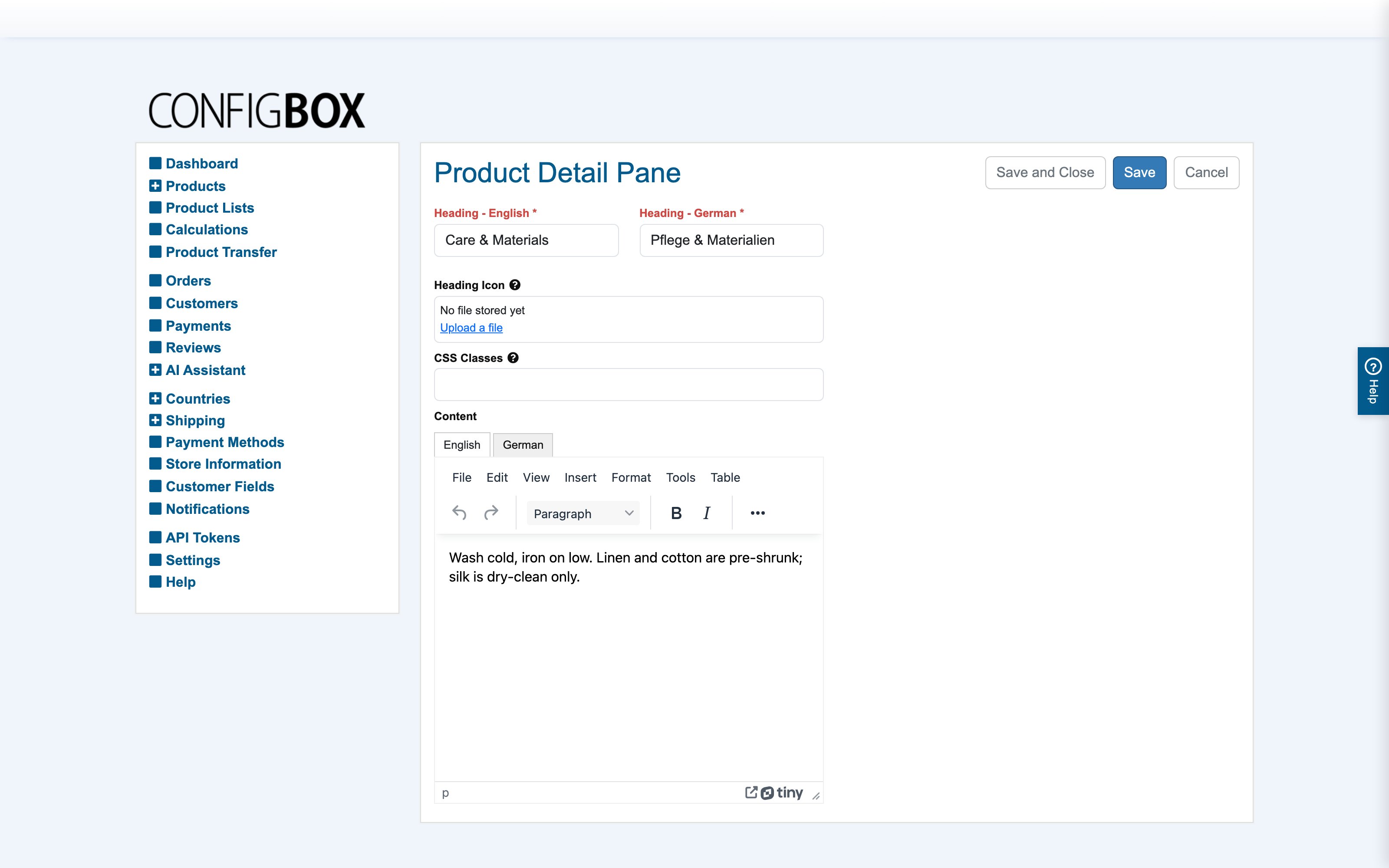Click the CSS Classes help question mark
Viewport: 1389px width, 868px height.
(513, 358)
